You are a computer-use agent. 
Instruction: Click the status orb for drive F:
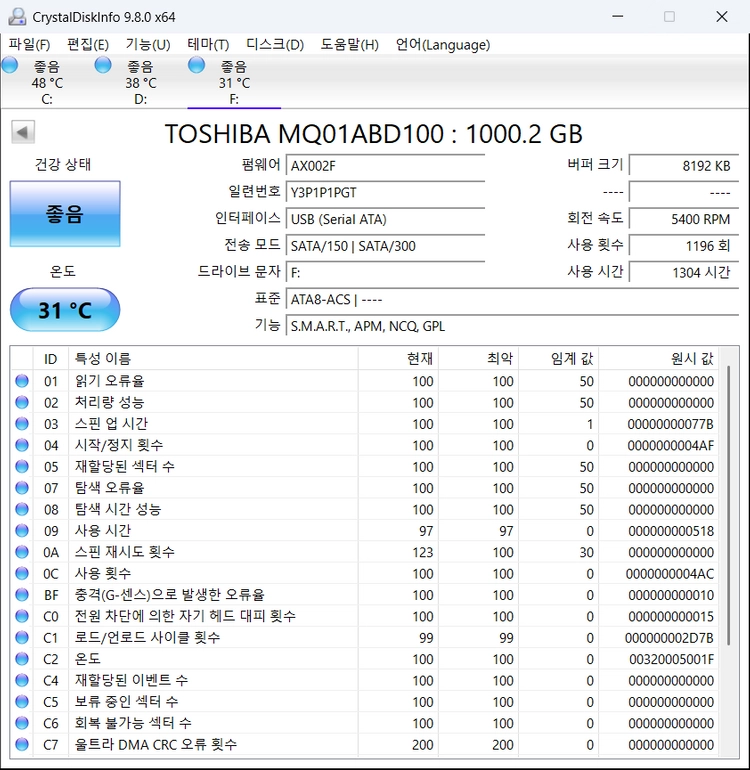(x=196, y=65)
